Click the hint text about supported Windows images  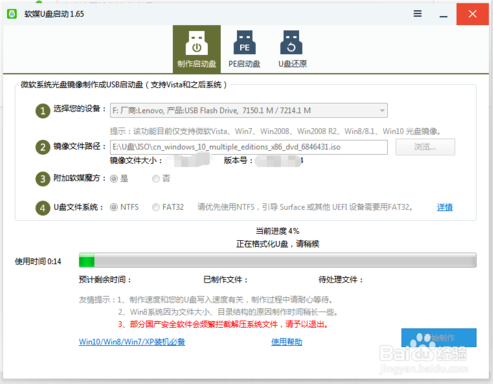pyautogui.click(x=276, y=131)
